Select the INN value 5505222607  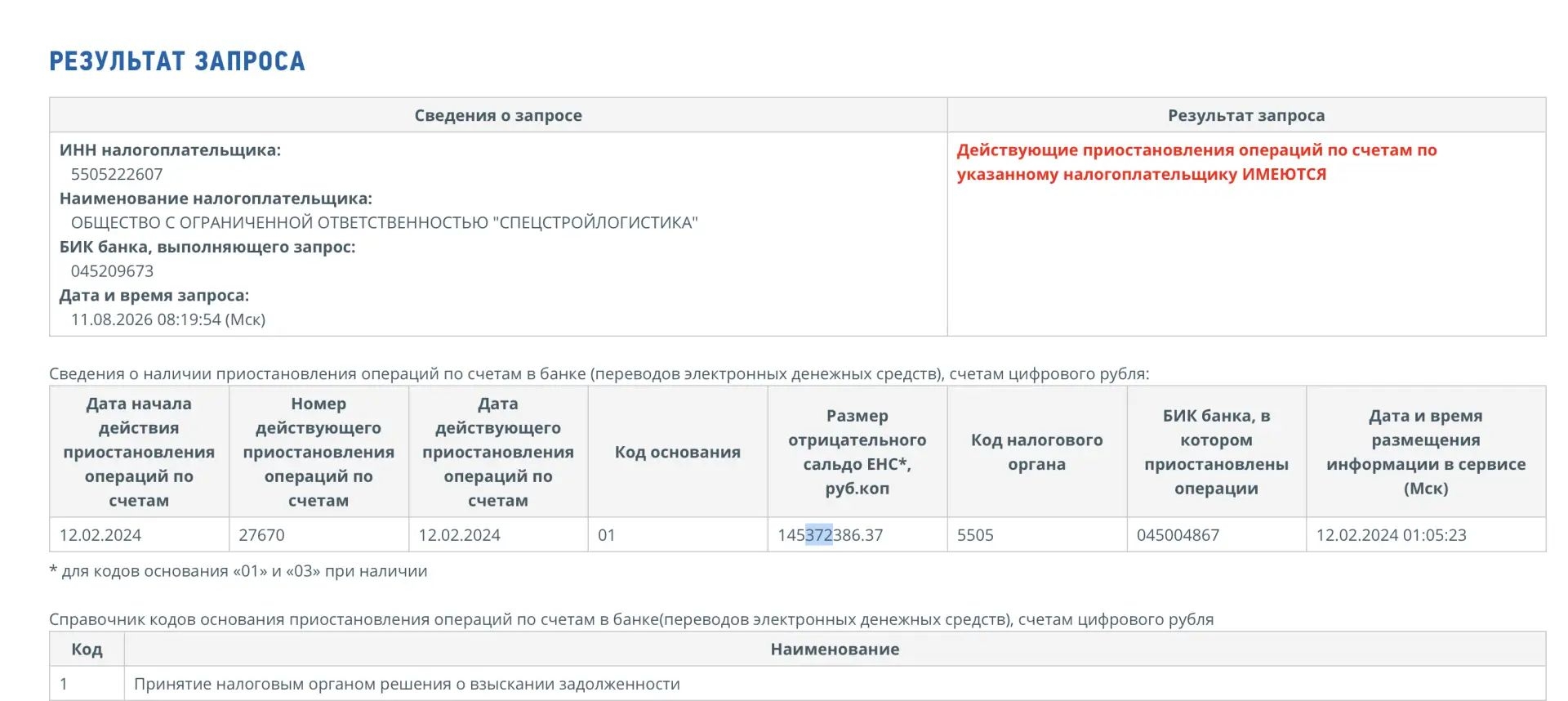click(x=117, y=174)
